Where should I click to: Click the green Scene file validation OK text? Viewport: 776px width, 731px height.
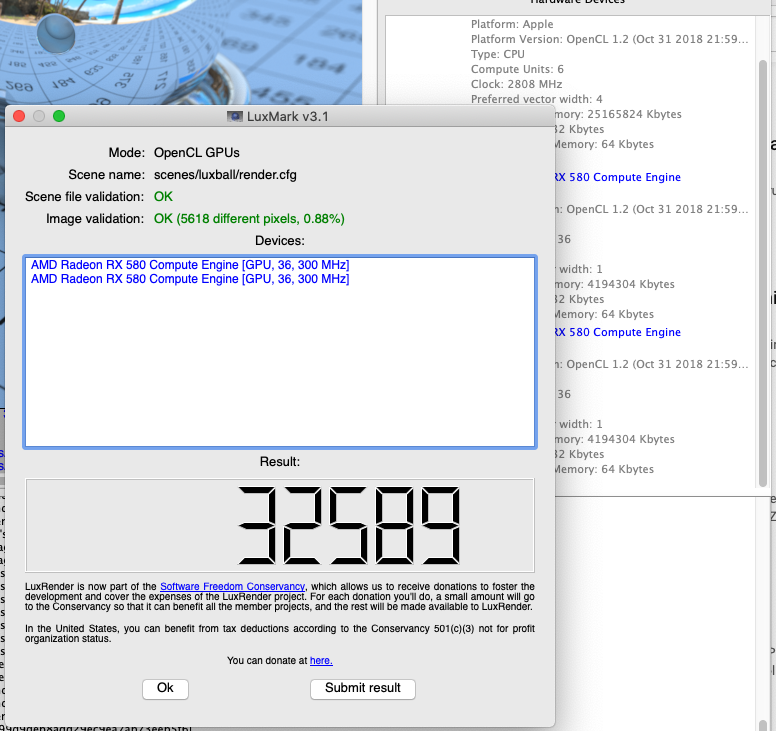(163, 197)
